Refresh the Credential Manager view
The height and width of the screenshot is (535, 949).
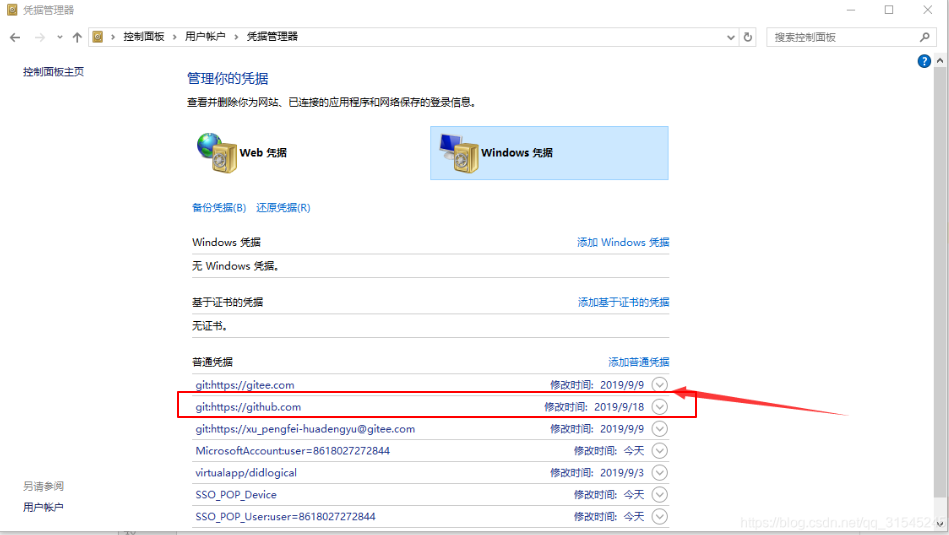click(x=748, y=37)
